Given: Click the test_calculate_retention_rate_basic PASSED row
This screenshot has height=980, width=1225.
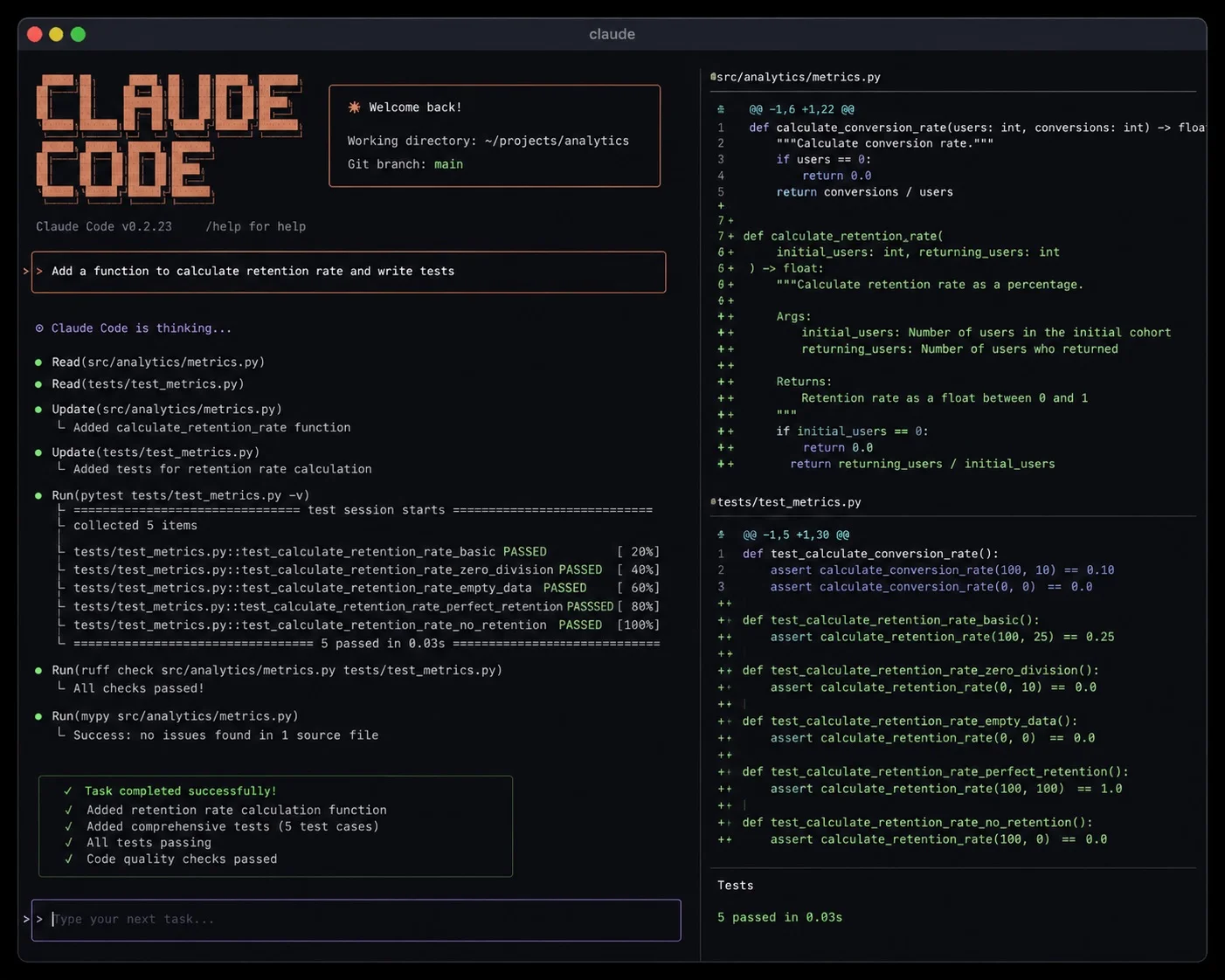Looking at the screenshot, I should coord(366,552).
